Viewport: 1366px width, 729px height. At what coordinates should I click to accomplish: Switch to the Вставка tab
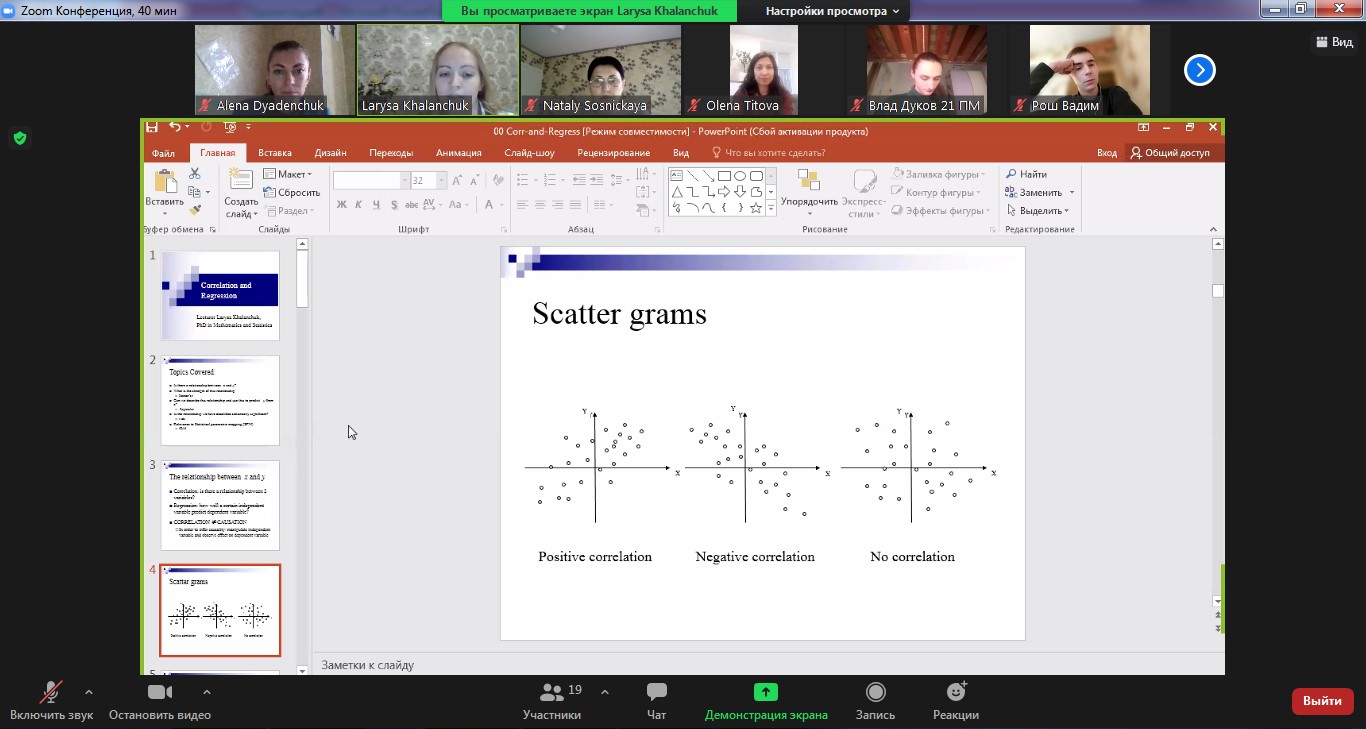[x=275, y=153]
